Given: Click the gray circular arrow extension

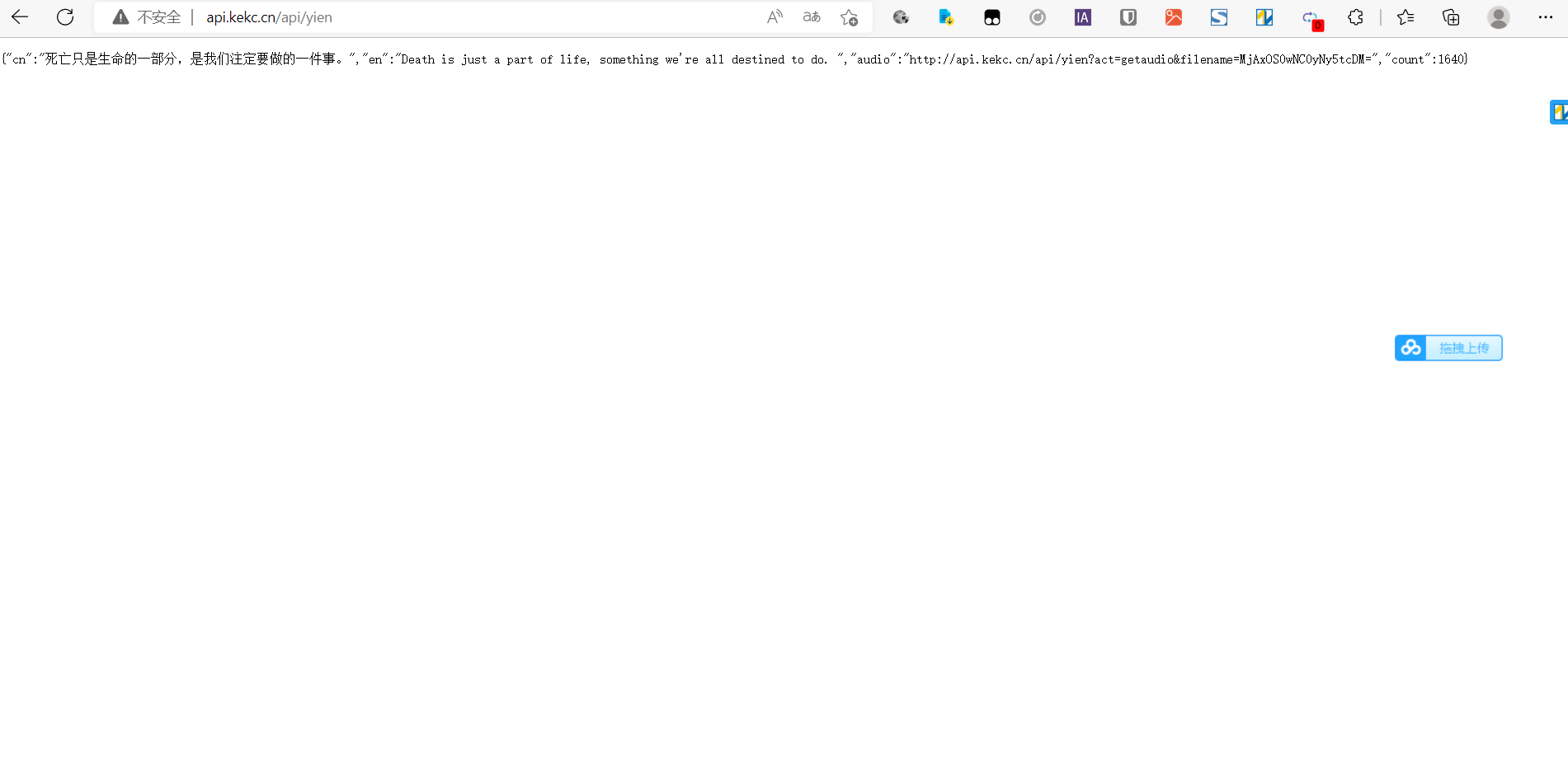Looking at the screenshot, I should 1037,17.
